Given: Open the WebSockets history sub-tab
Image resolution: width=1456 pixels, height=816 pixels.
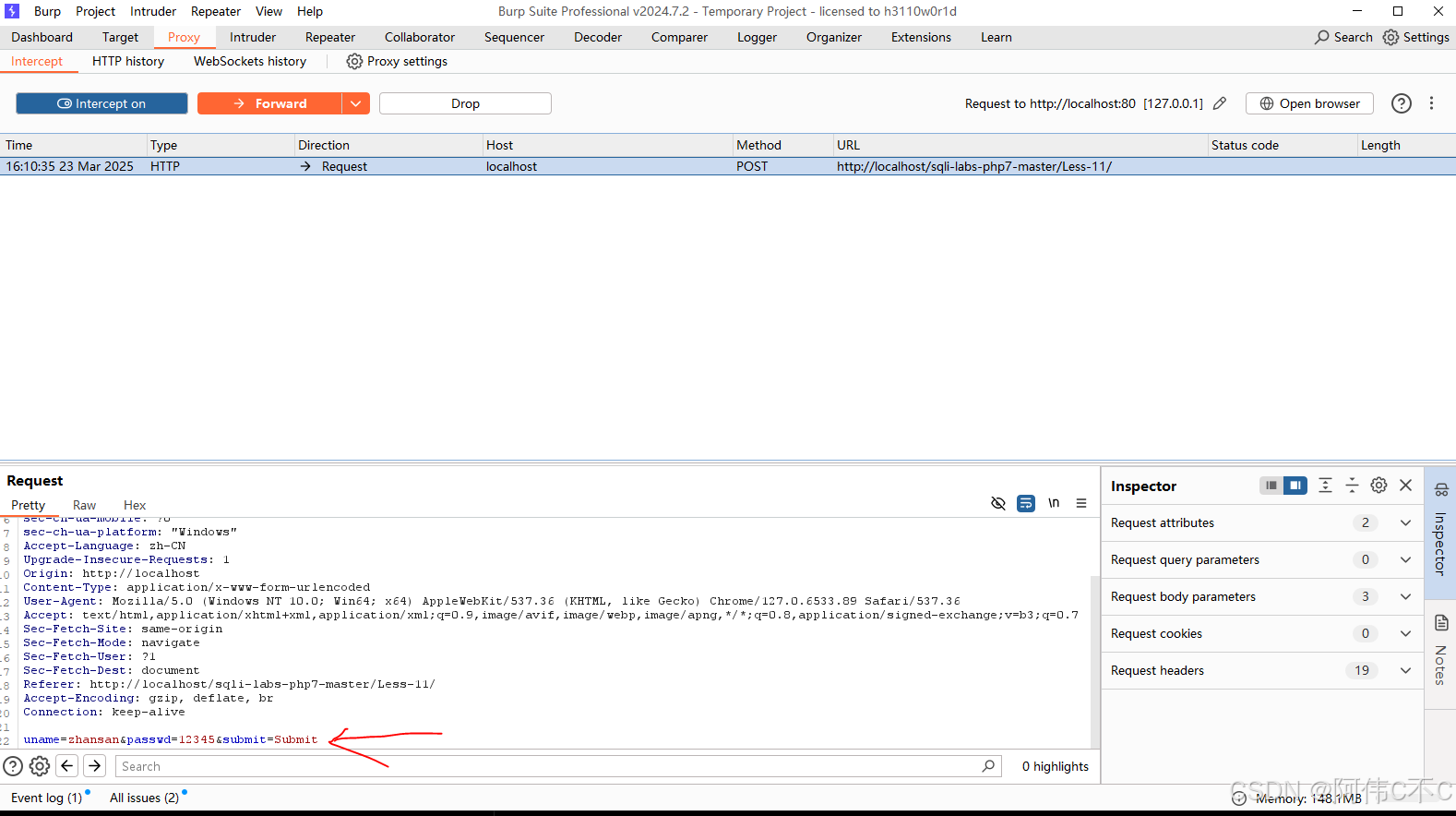Looking at the screenshot, I should (x=250, y=61).
